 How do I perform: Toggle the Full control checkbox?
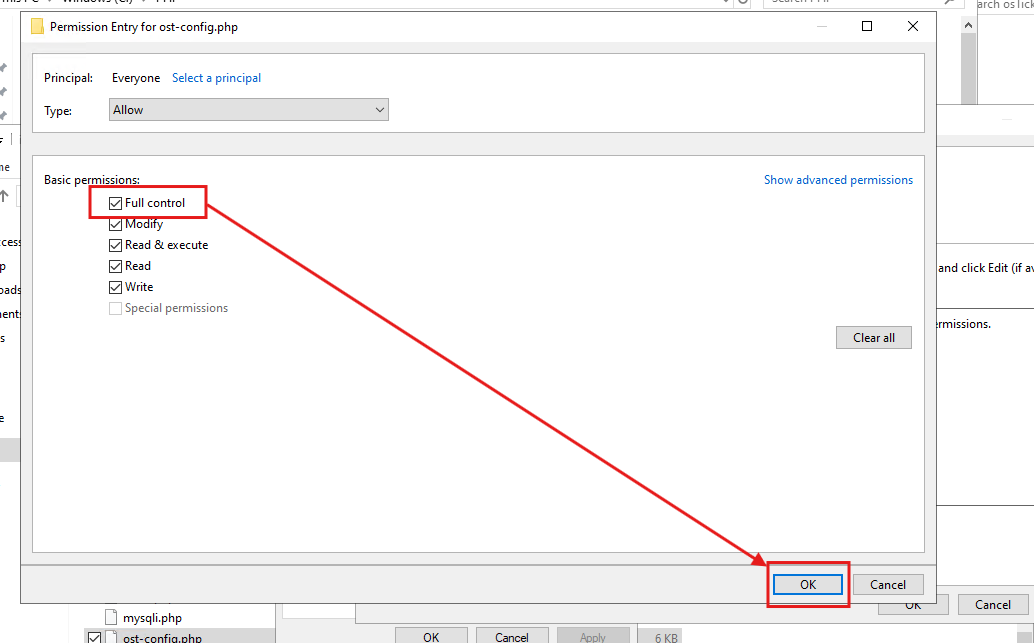coord(115,203)
